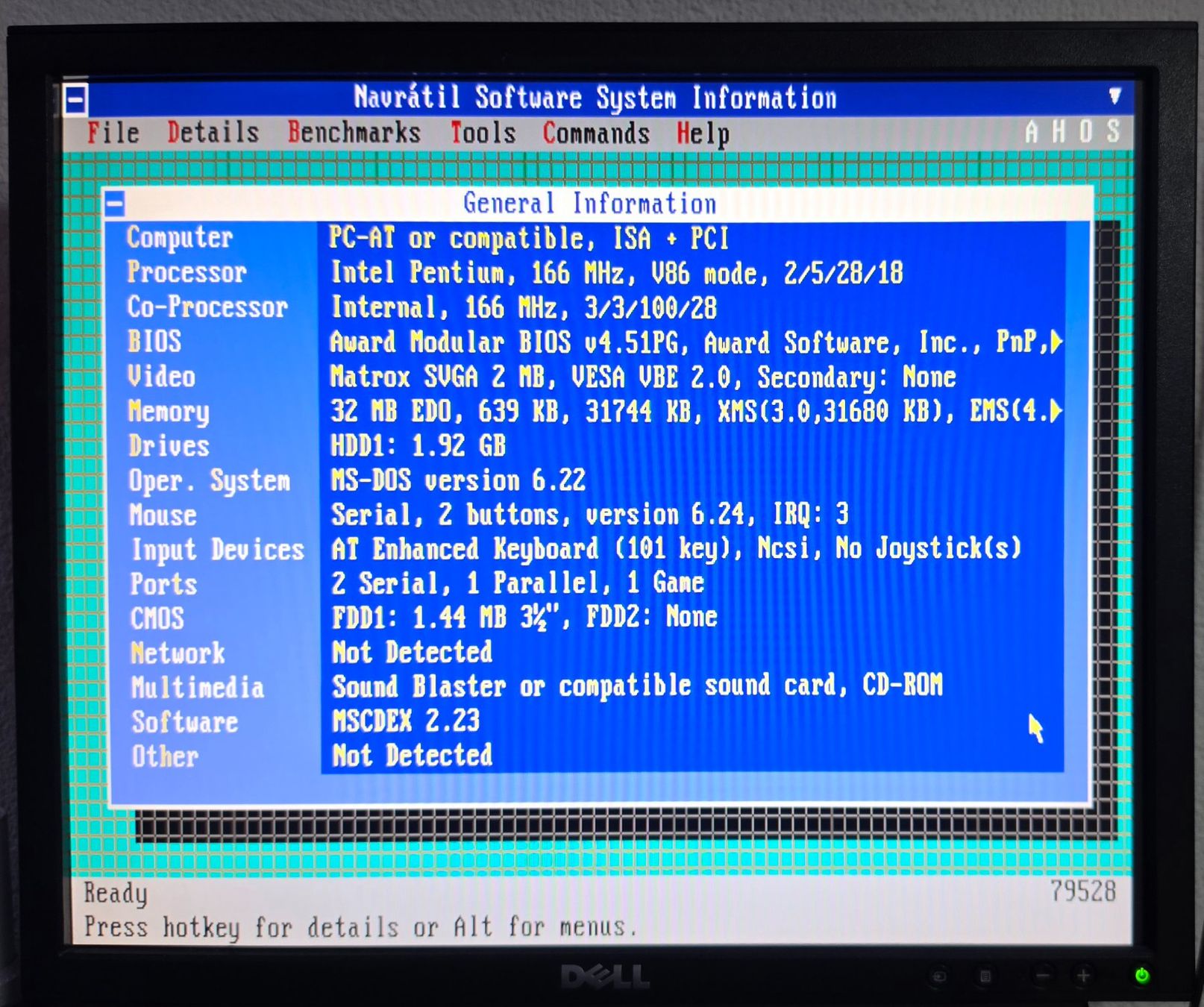Viewport: 1204px width, 1007px height.
Task: Click the H indicator in the menu bar
Action: click(x=1059, y=132)
